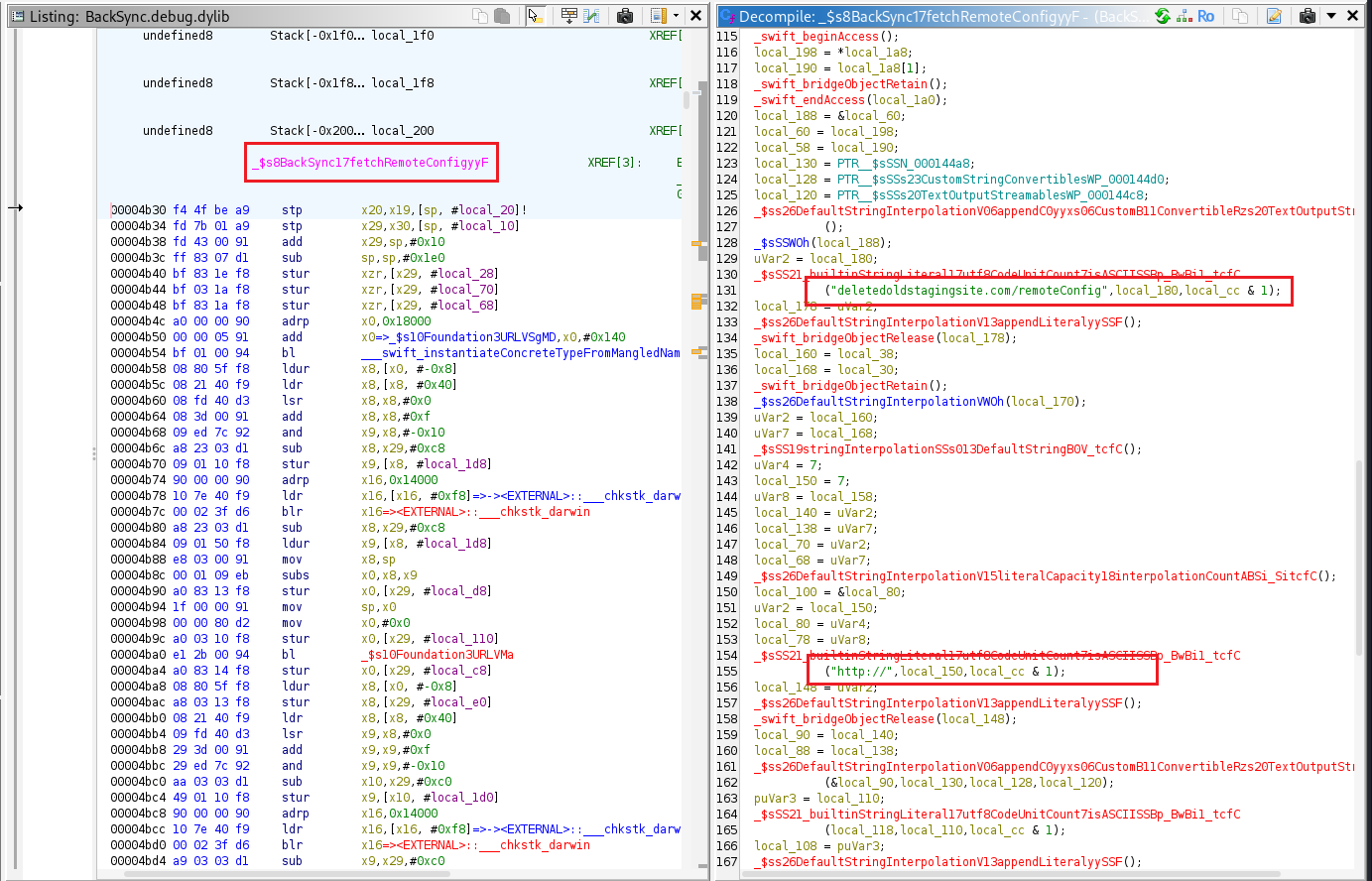Take a snapshot of the Listing window
Screen dimensions: 1372x881
625,16
